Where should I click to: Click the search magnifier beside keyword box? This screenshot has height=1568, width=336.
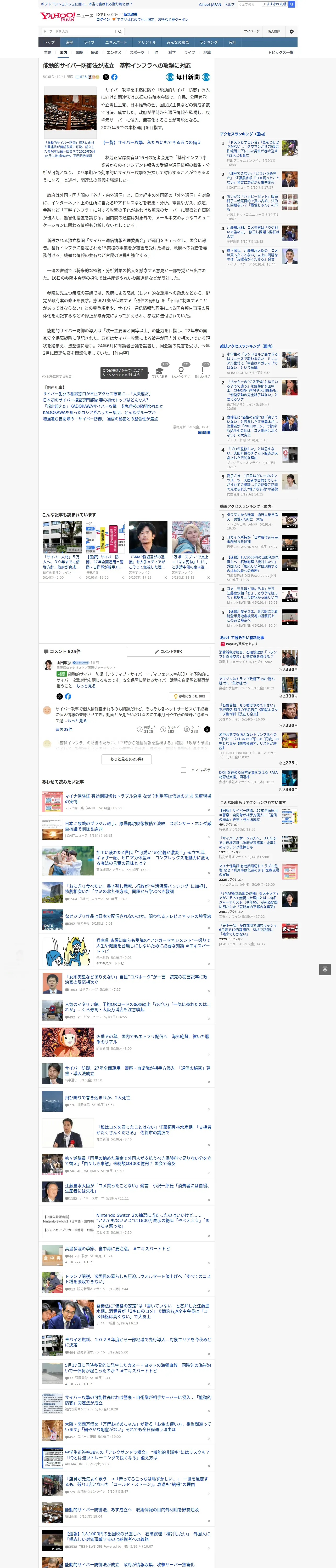120,32
